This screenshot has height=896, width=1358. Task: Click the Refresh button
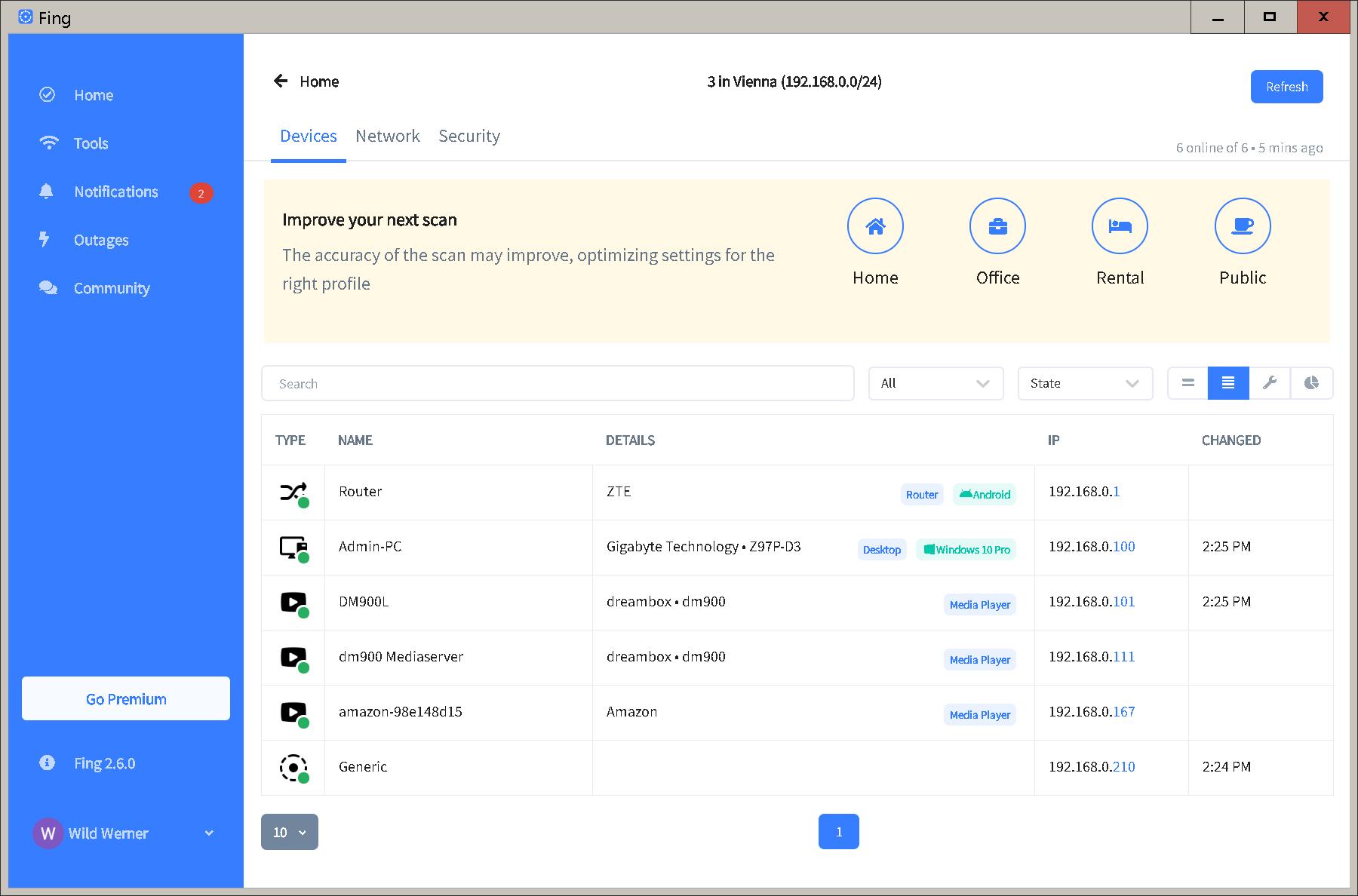tap(1286, 87)
